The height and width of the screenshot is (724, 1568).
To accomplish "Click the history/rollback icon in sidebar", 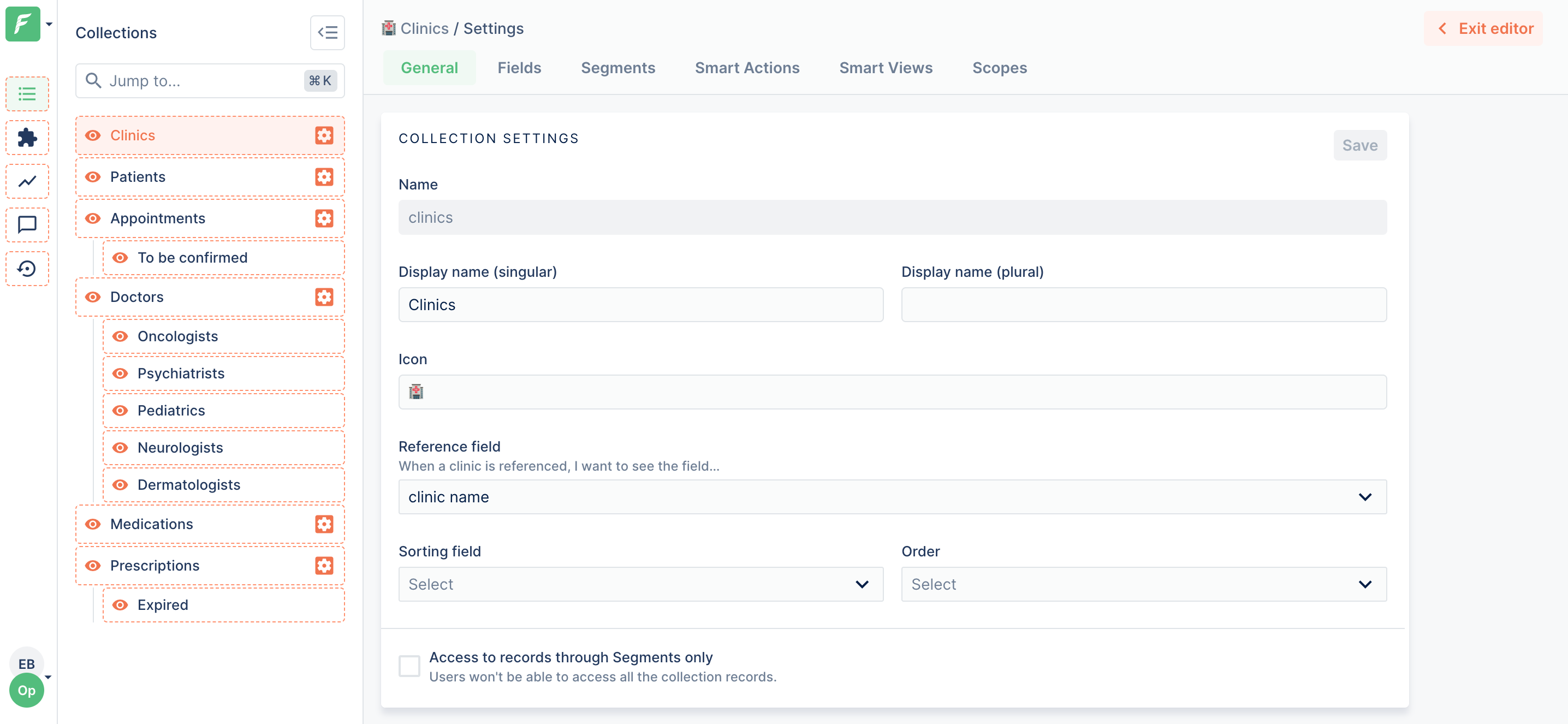I will tap(27, 268).
